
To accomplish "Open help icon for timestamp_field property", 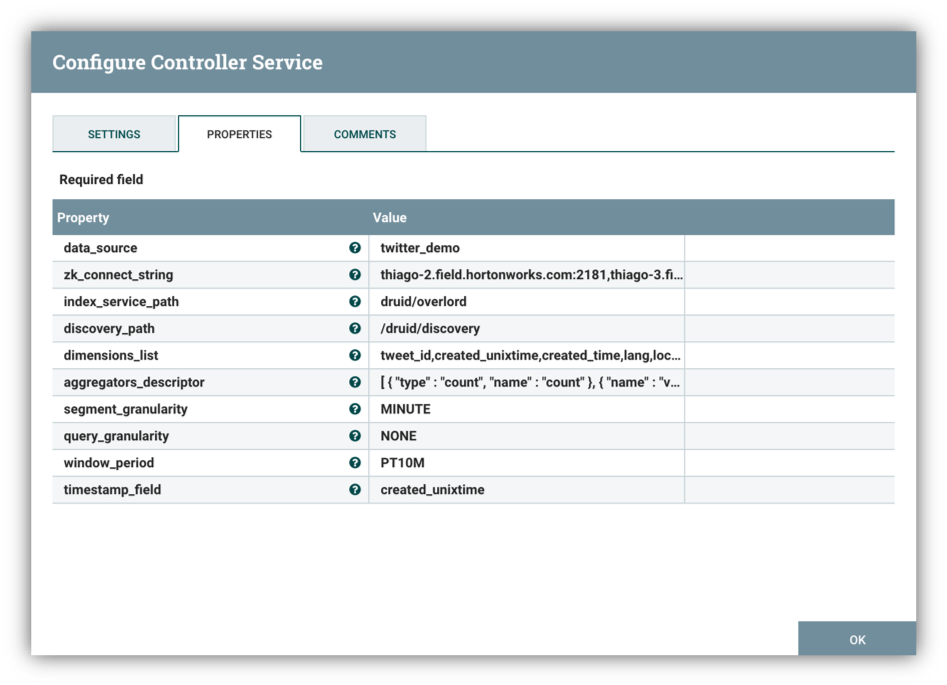I will tap(355, 489).
